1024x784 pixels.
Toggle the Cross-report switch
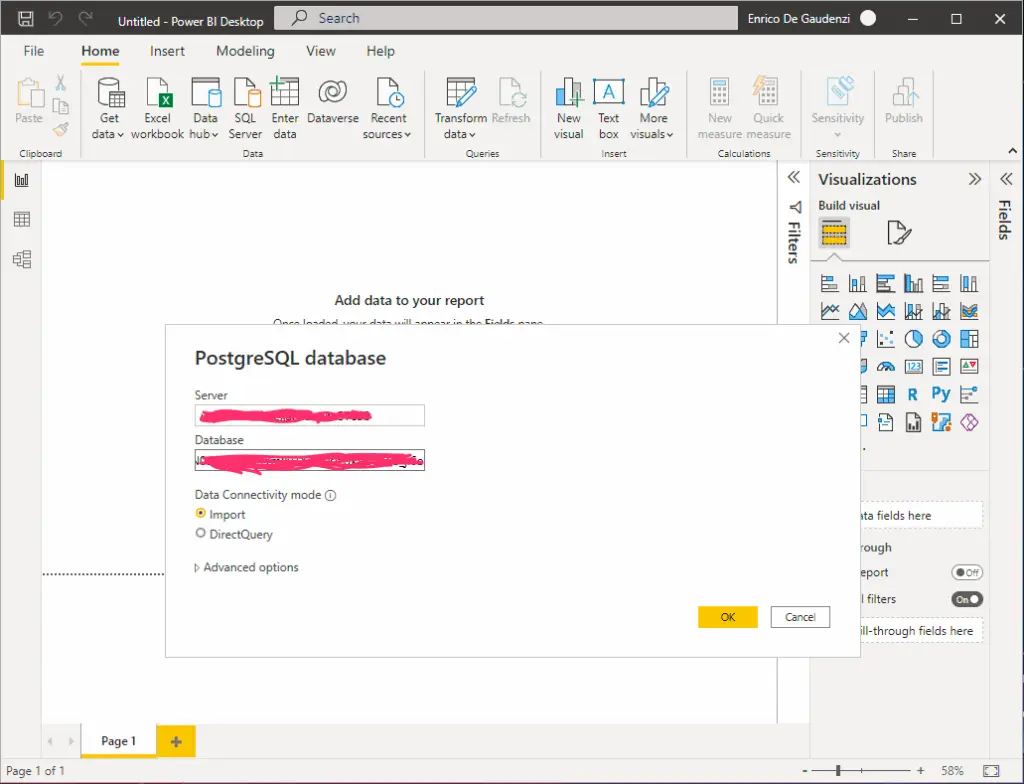point(966,573)
